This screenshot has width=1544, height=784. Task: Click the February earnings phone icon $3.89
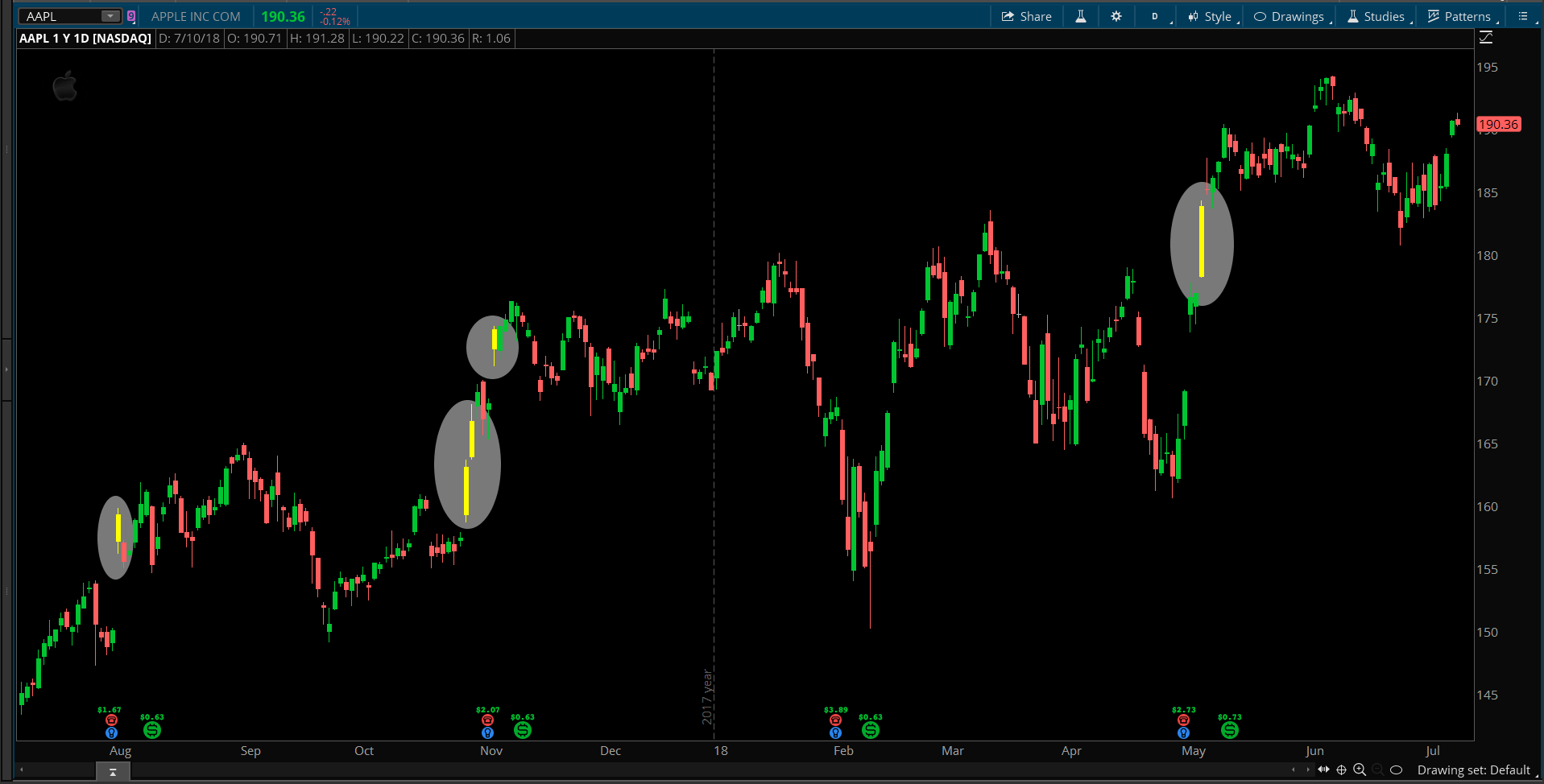point(835,720)
